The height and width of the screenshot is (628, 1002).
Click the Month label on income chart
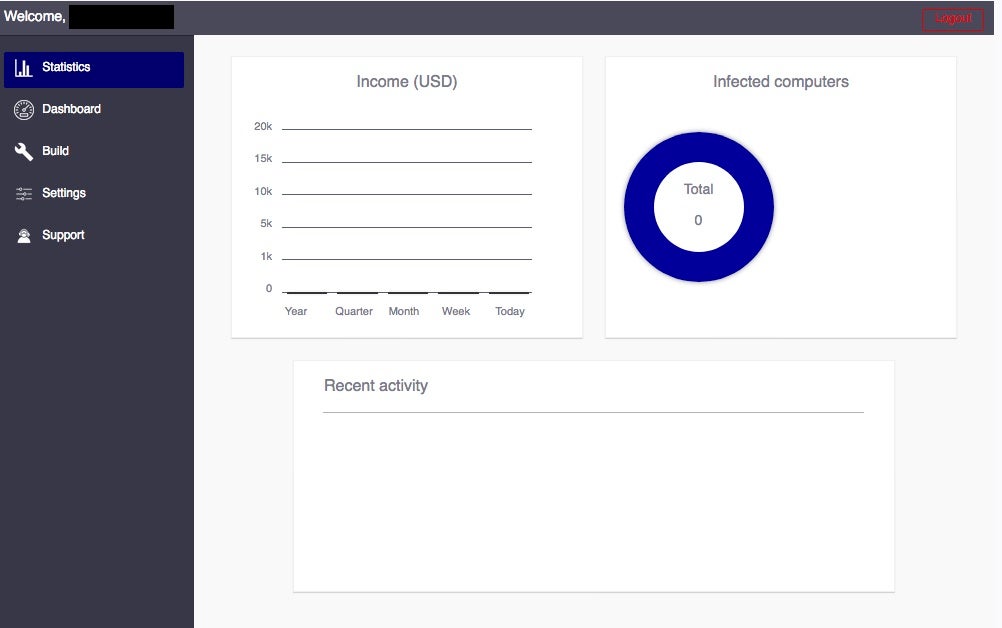point(404,311)
